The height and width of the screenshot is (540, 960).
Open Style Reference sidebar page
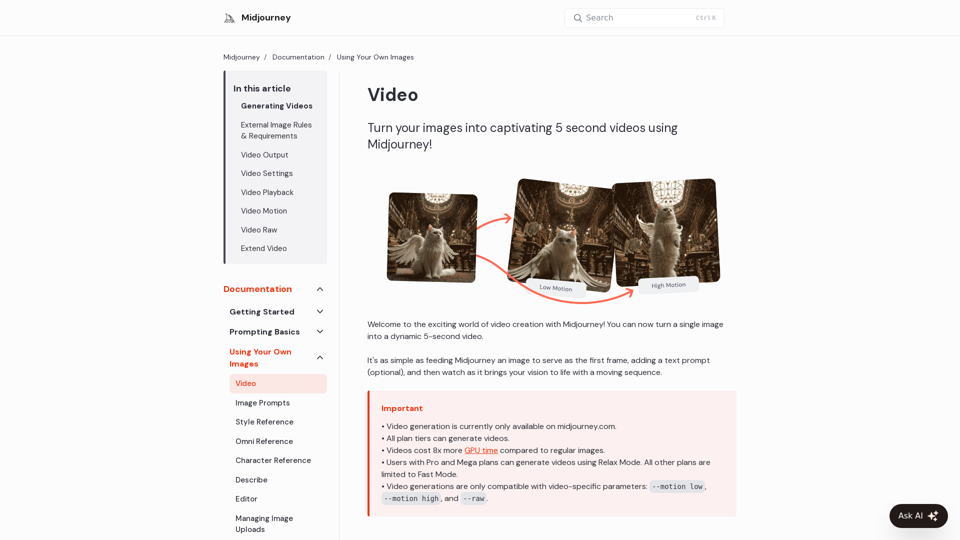[264, 422]
